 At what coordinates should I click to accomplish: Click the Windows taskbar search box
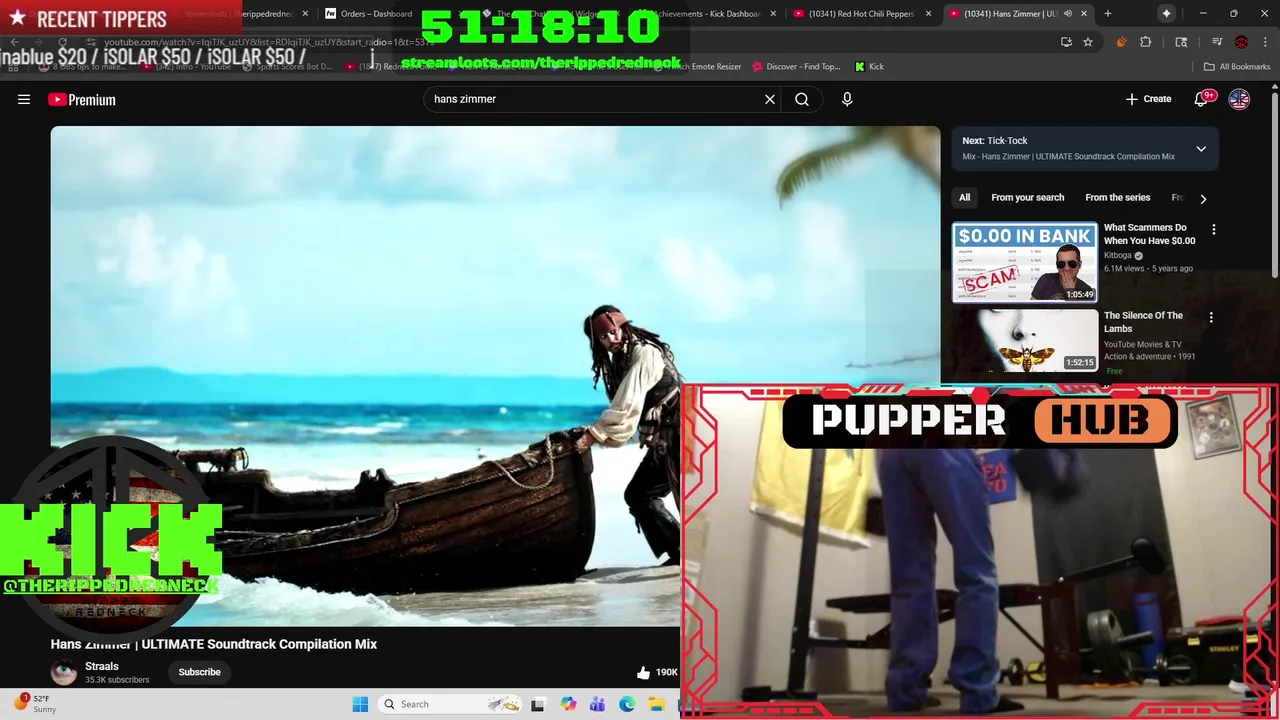pyautogui.click(x=450, y=704)
